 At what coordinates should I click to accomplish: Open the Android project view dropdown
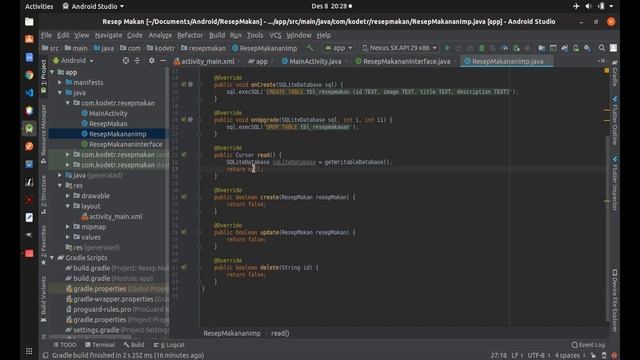point(73,60)
